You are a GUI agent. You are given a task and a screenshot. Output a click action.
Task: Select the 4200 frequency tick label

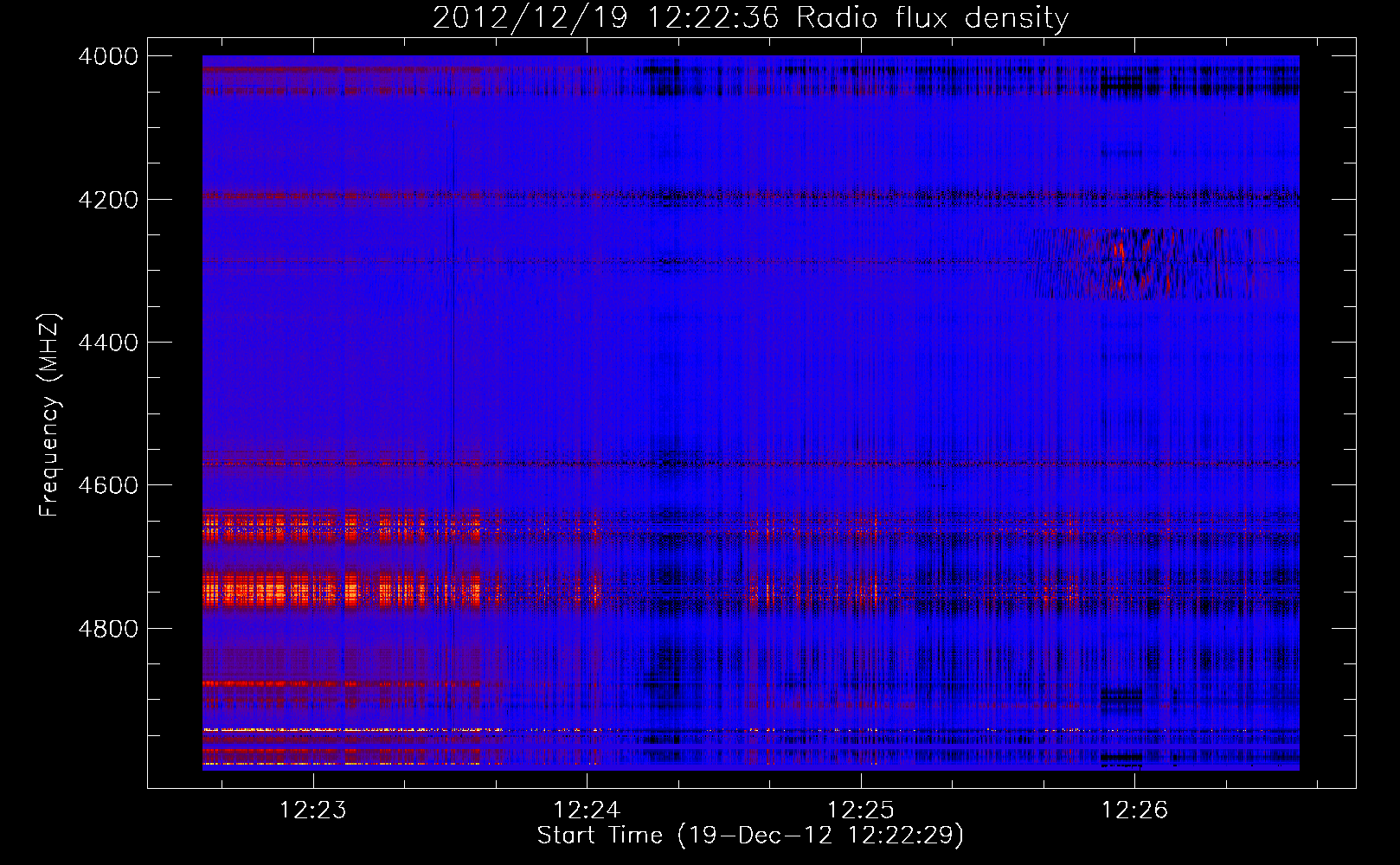pyautogui.click(x=108, y=200)
